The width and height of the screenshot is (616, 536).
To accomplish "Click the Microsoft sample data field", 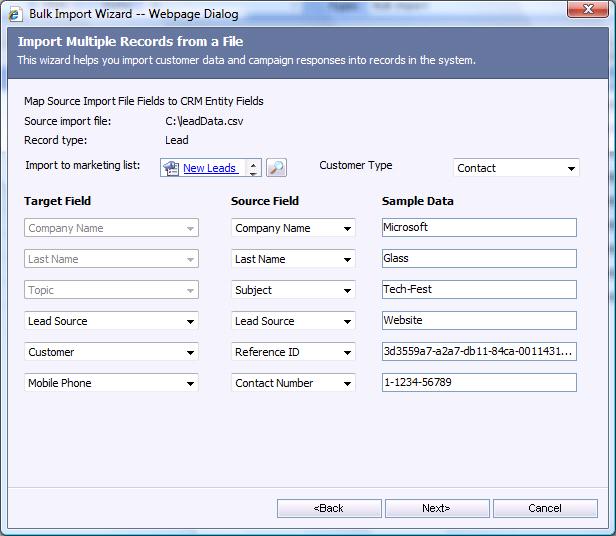I will pos(479,227).
